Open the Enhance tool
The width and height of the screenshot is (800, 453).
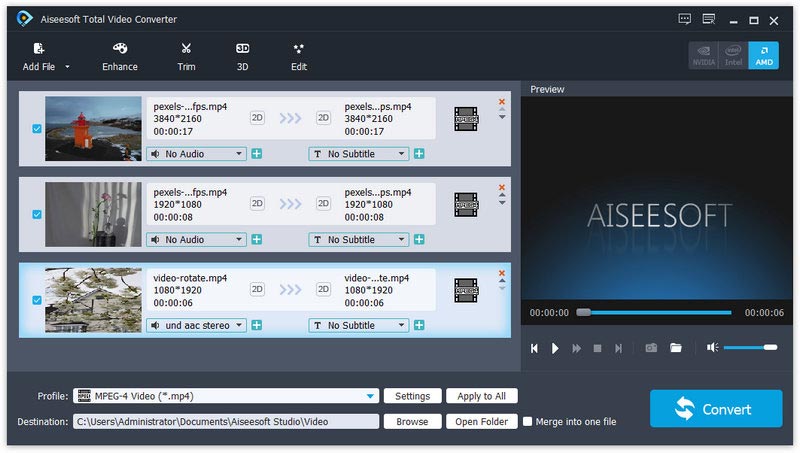[119, 57]
